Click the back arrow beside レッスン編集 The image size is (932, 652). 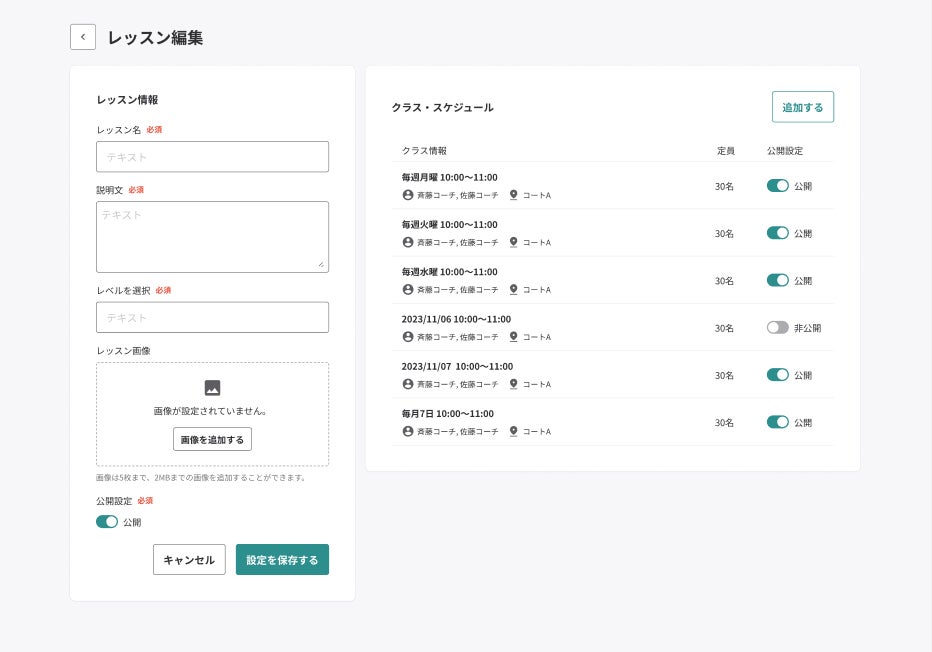point(83,37)
